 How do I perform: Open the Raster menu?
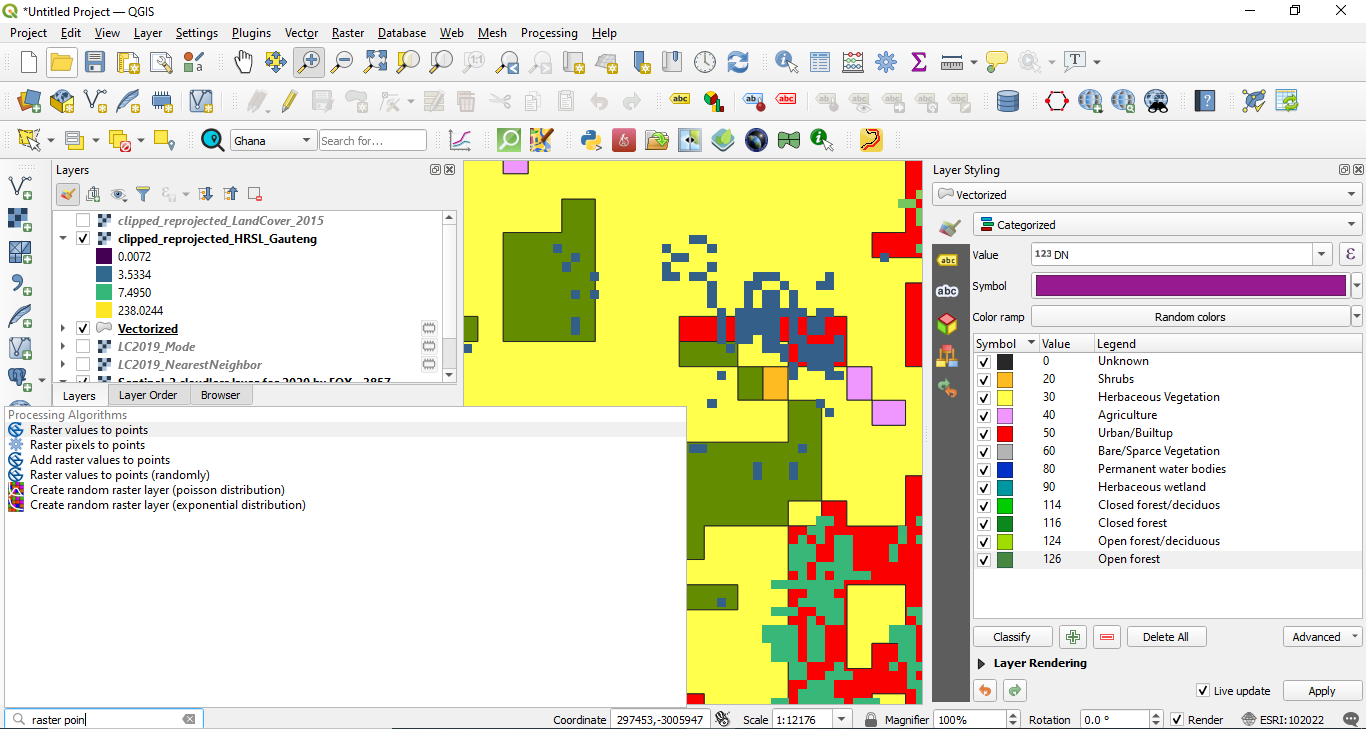coord(348,33)
